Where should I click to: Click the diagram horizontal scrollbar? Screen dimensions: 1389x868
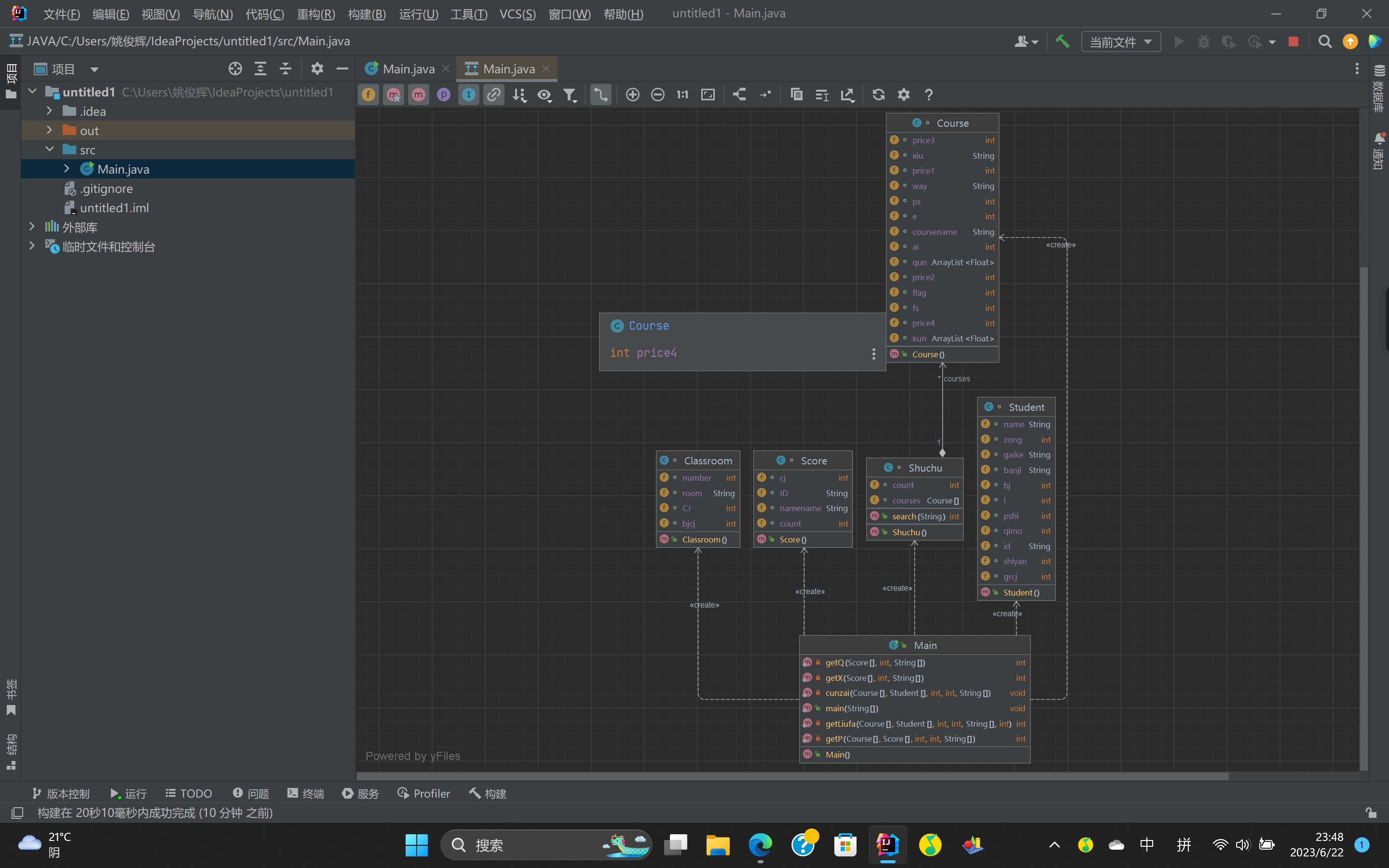pos(792,776)
